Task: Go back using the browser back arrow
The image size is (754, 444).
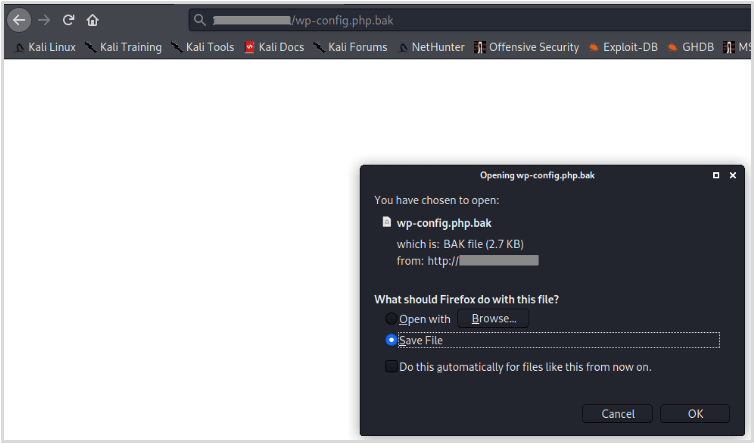Action: coord(19,20)
